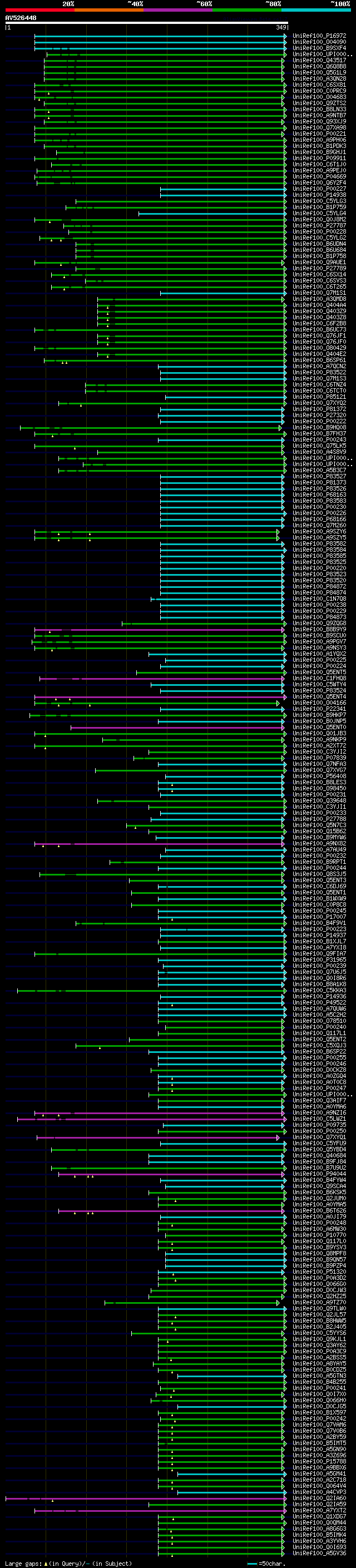Select hit label UniRef100_B8LN33
This screenshot has width=356, height=1568.
(x=319, y=109)
